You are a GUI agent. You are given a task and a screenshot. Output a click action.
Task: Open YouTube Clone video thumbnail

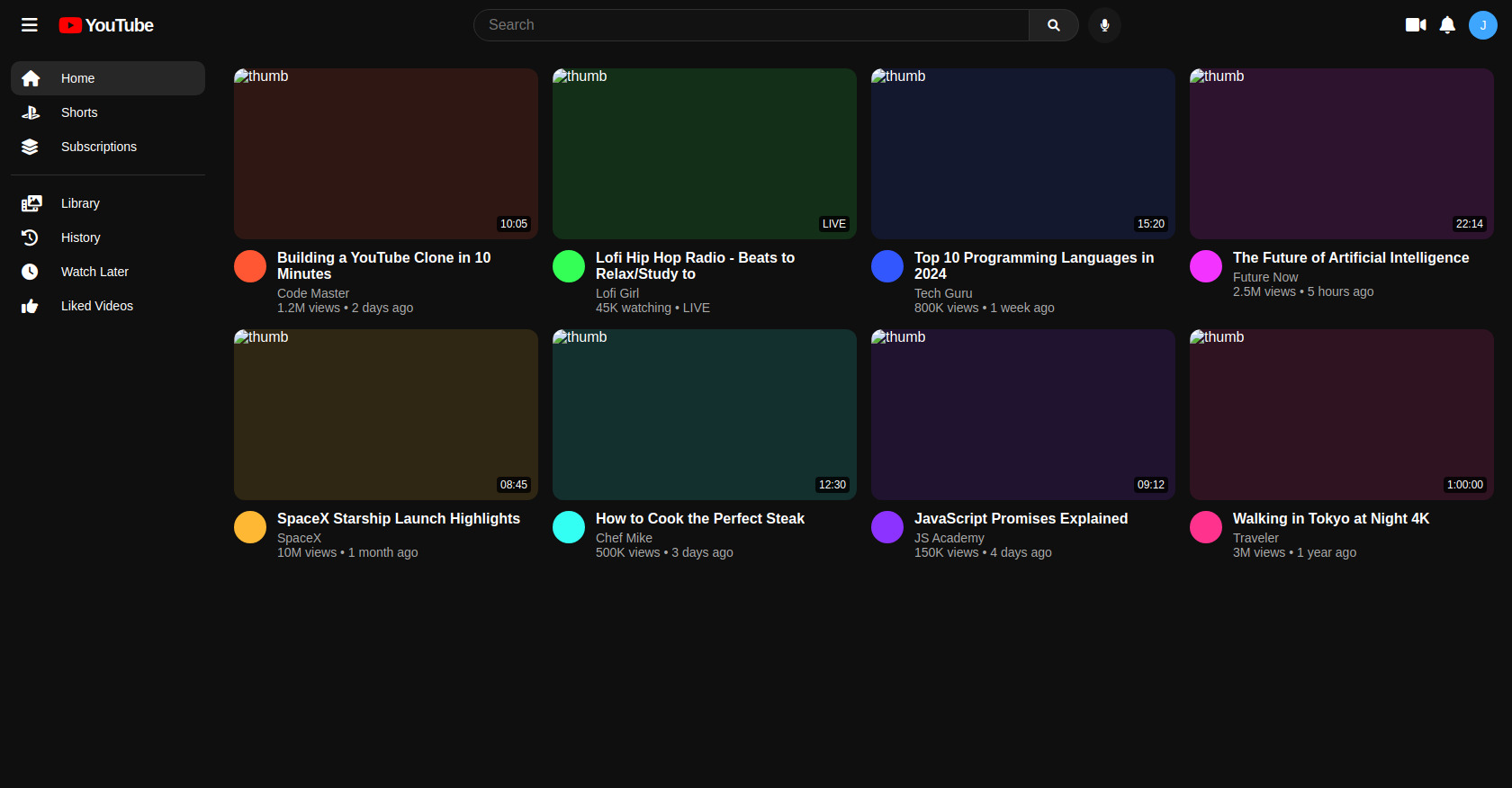point(386,154)
